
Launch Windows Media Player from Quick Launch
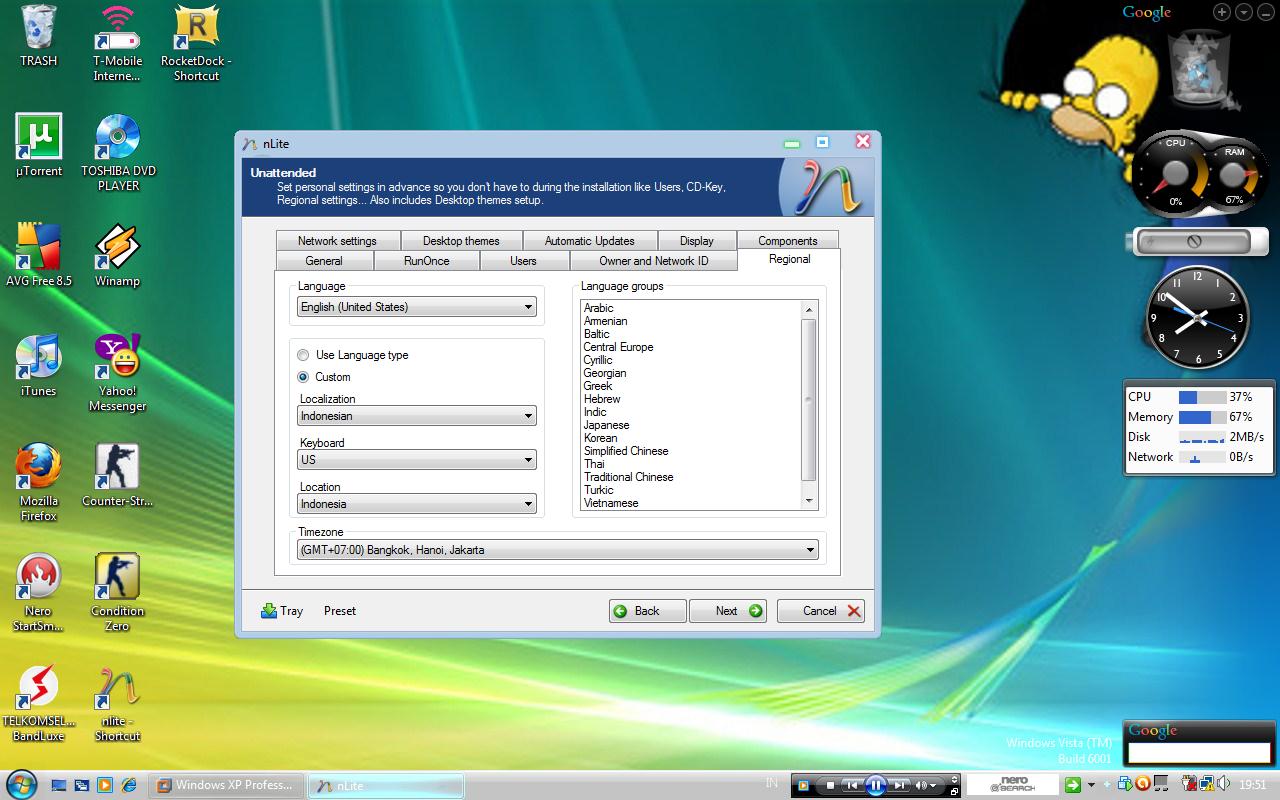pyautogui.click(x=105, y=786)
